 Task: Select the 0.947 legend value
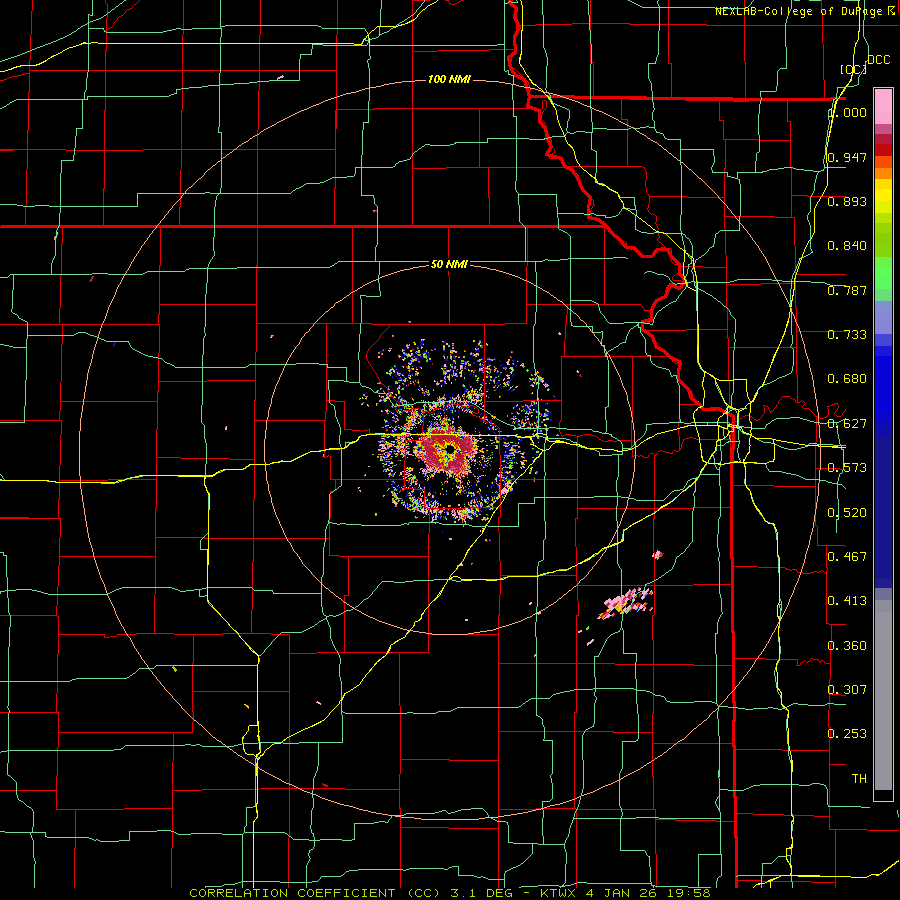click(847, 157)
